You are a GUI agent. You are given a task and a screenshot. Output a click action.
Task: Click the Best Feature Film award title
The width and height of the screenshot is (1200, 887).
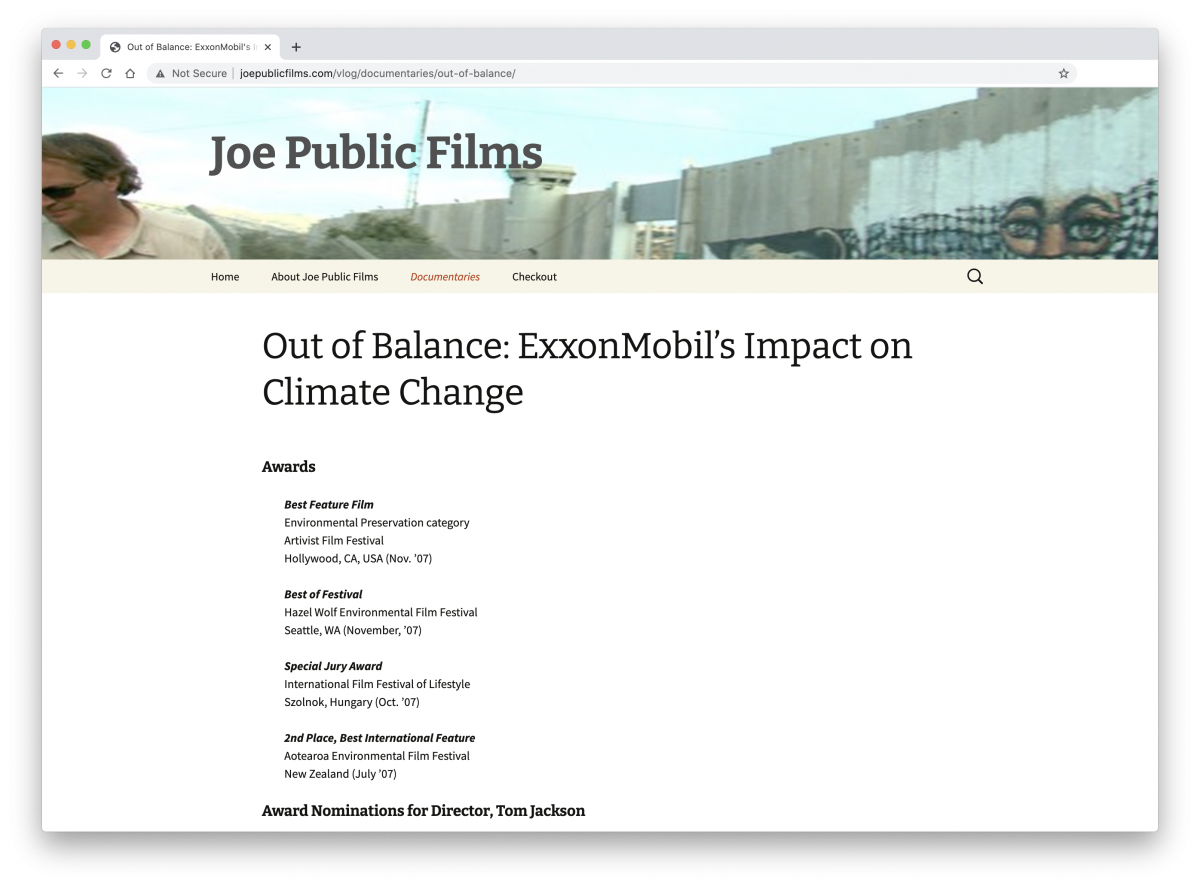point(329,505)
